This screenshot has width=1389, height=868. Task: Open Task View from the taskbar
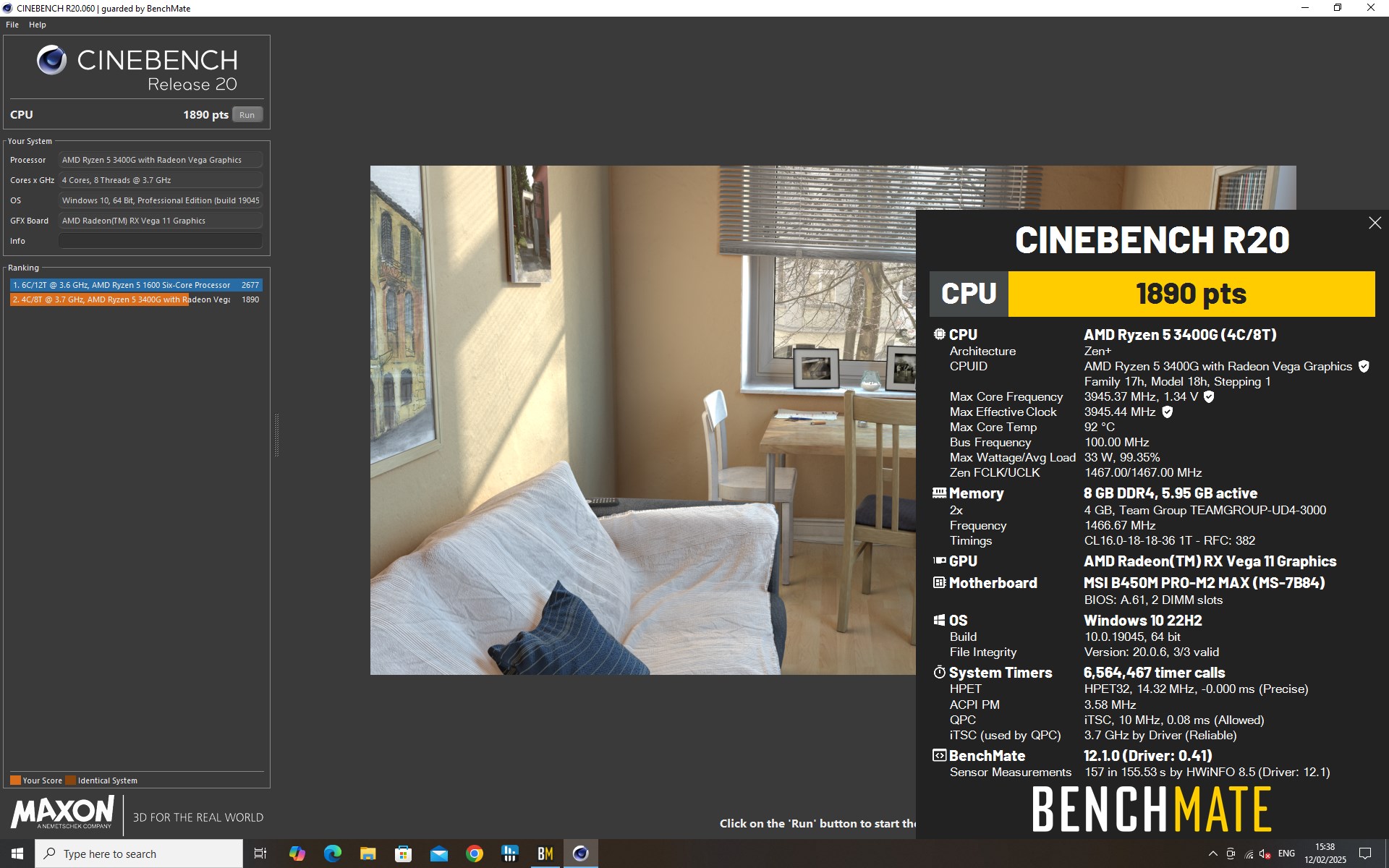click(260, 854)
